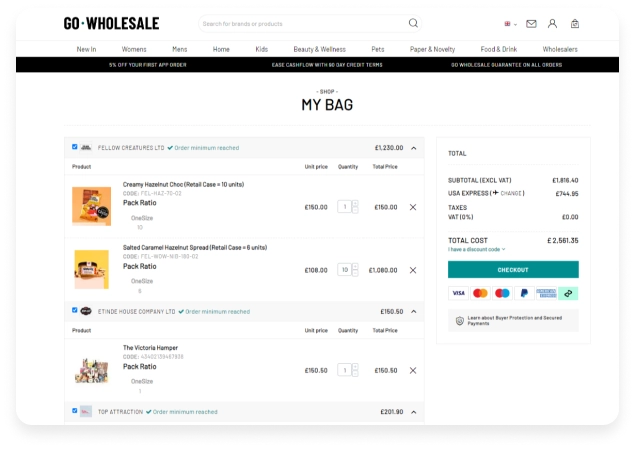Click the airplane icon beside USA Express
The width and height of the screenshot is (635, 449).
click(495, 193)
